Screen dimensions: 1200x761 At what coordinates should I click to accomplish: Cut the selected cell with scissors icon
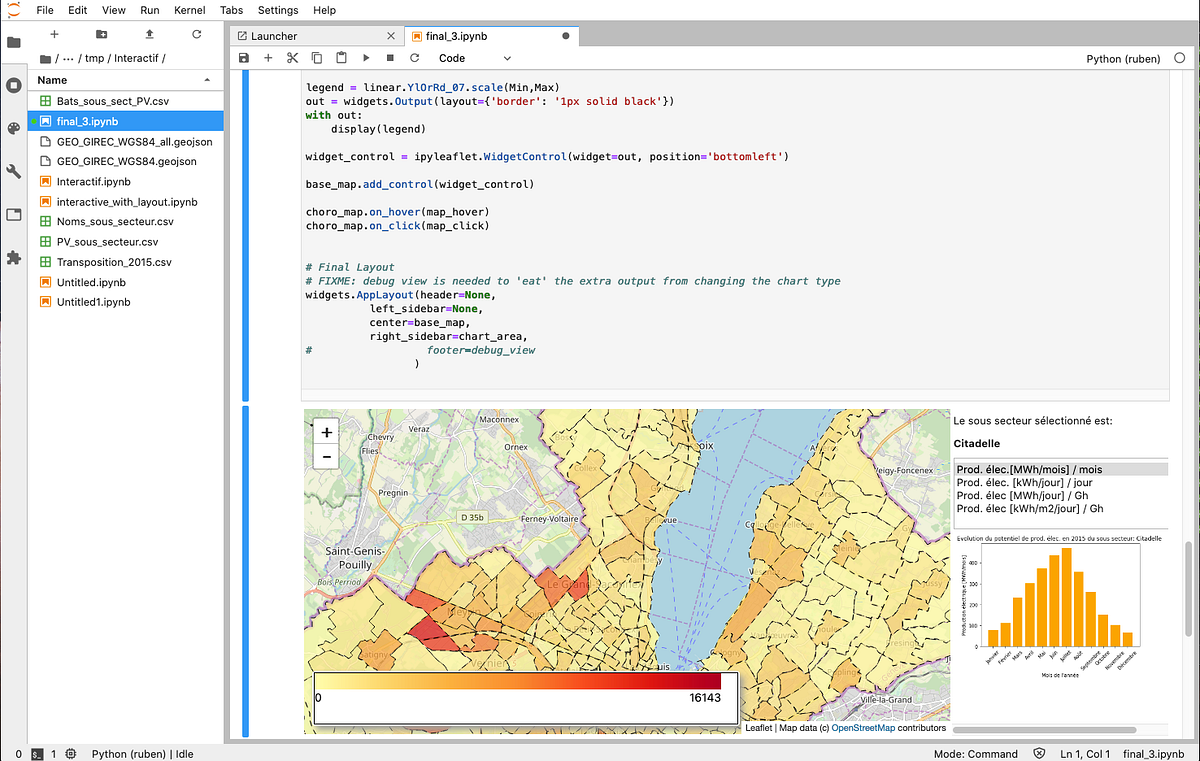click(292, 58)
